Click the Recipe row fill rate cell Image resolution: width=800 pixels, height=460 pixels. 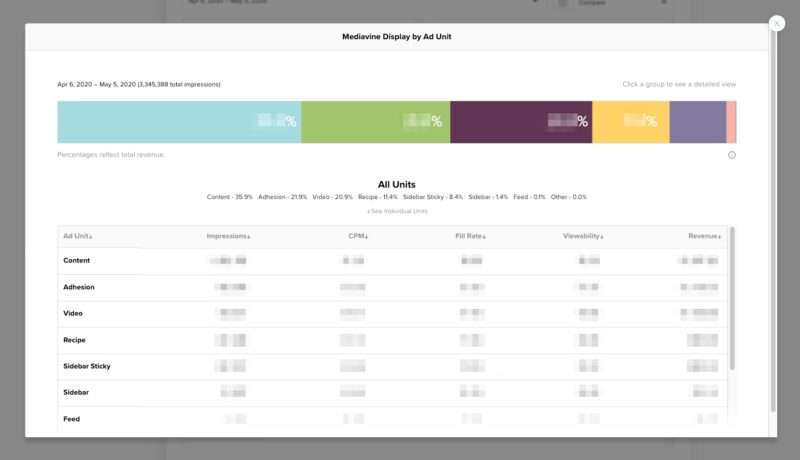click(x=472, y=340)
